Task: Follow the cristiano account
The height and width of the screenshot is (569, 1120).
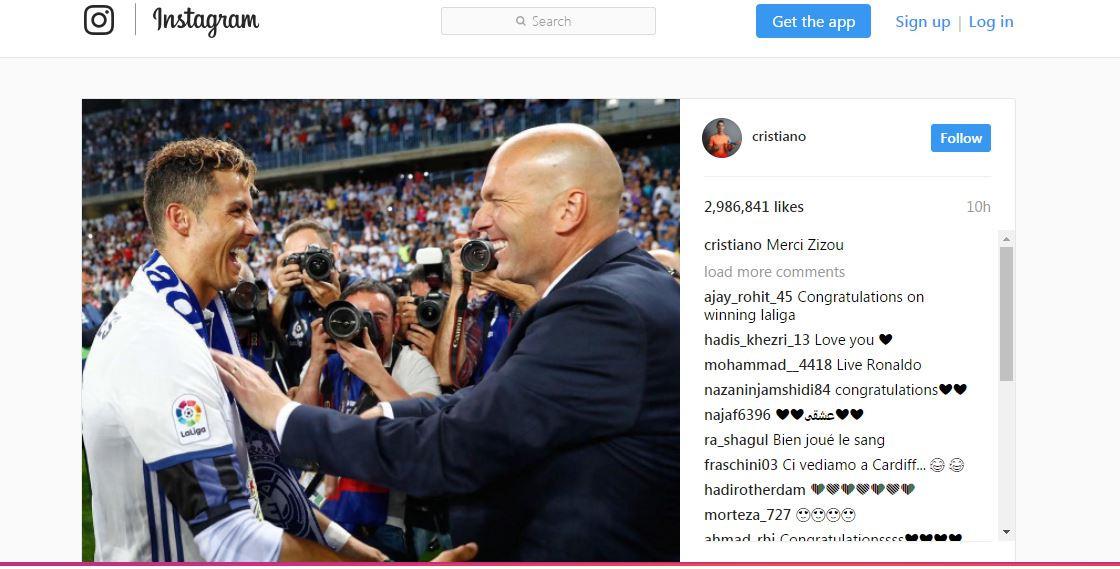Action: [960, 139]
